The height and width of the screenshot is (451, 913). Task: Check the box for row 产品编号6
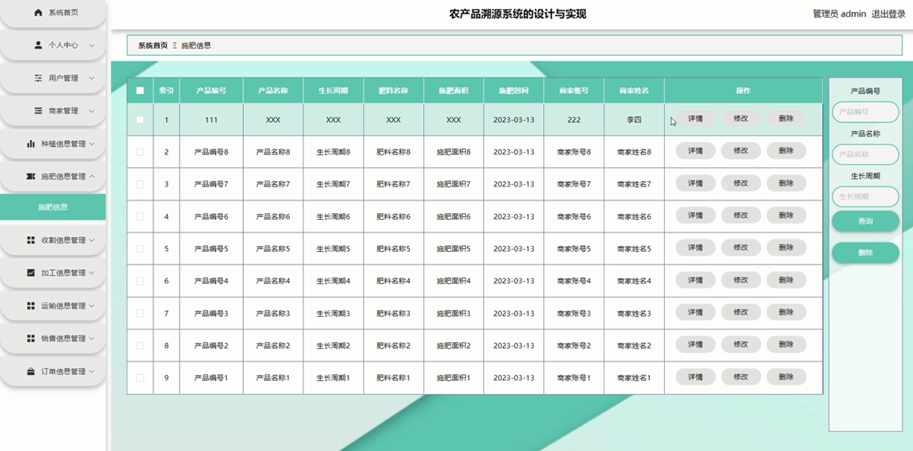click(140, 216)
